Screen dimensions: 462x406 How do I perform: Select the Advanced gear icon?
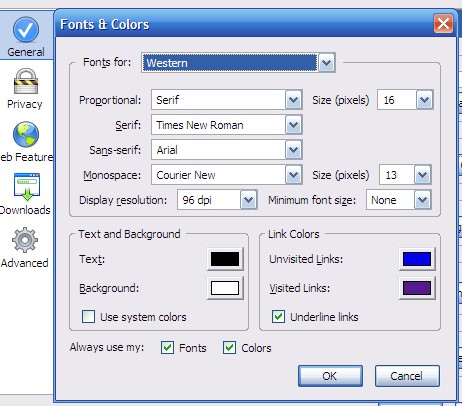click(x=25, y=240)
